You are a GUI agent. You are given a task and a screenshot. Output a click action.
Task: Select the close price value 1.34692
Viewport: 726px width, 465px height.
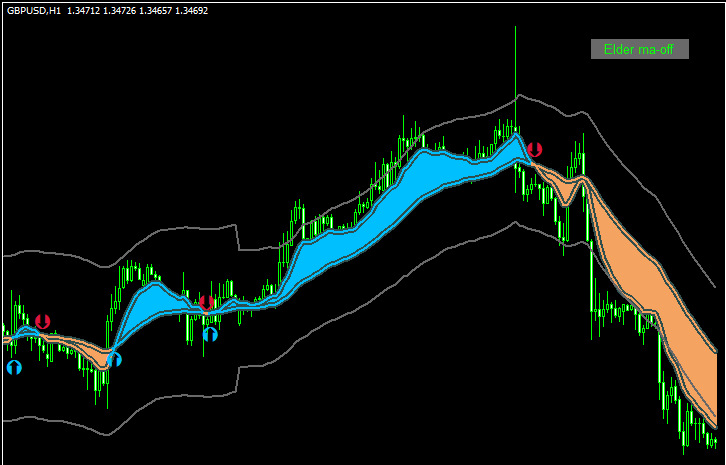187,10
